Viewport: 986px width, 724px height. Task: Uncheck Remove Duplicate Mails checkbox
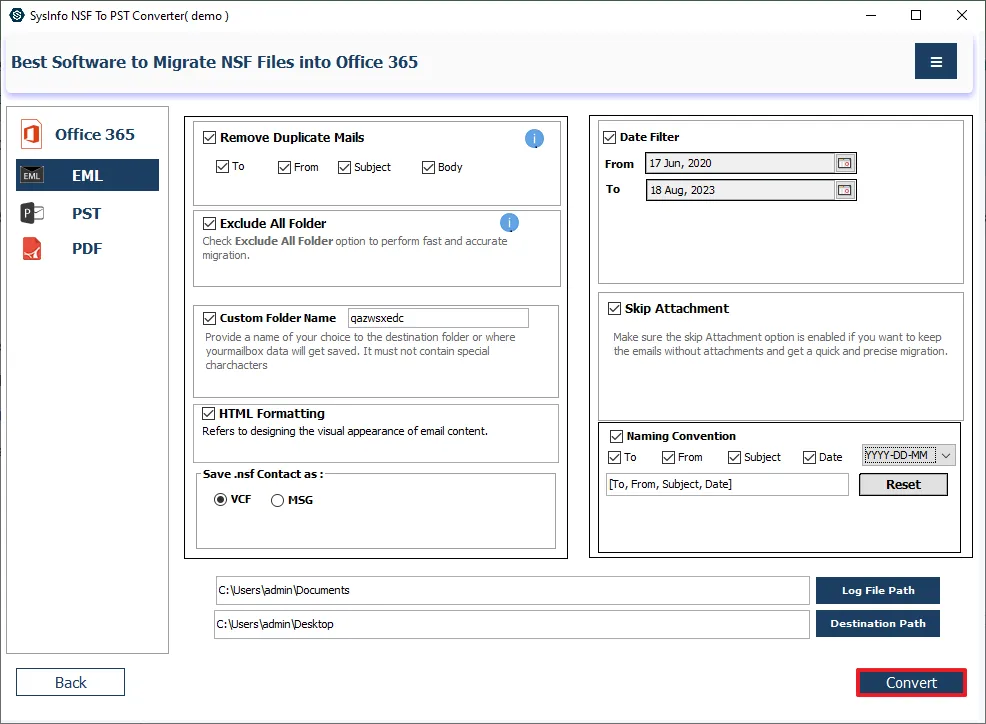pos(210,138)
